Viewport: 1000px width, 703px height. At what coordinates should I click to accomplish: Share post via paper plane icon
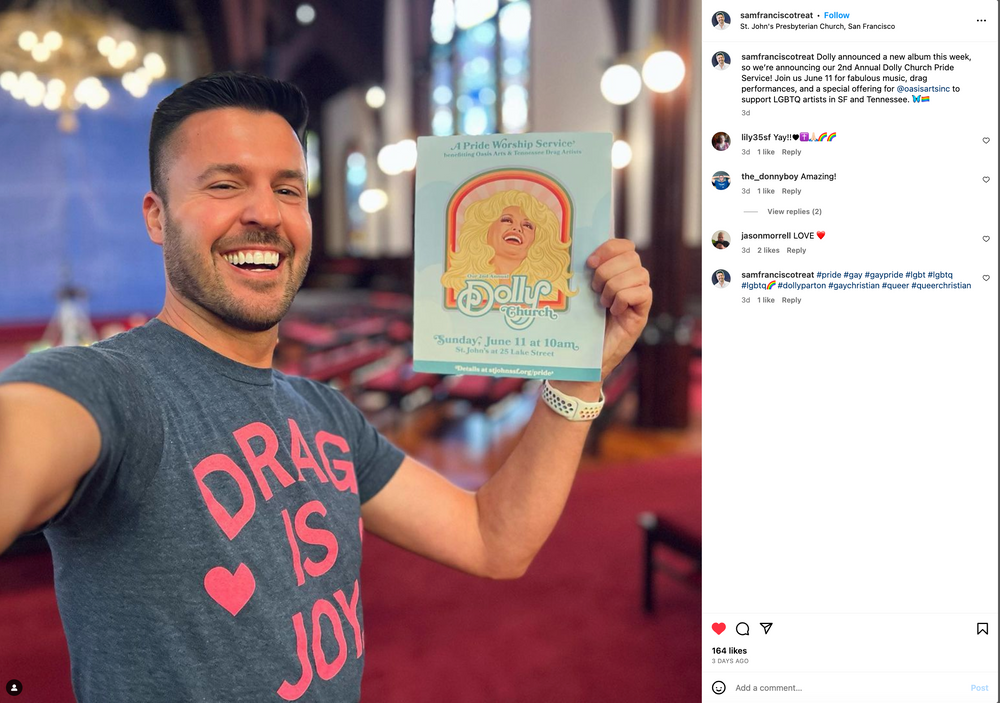coord(767,628)
